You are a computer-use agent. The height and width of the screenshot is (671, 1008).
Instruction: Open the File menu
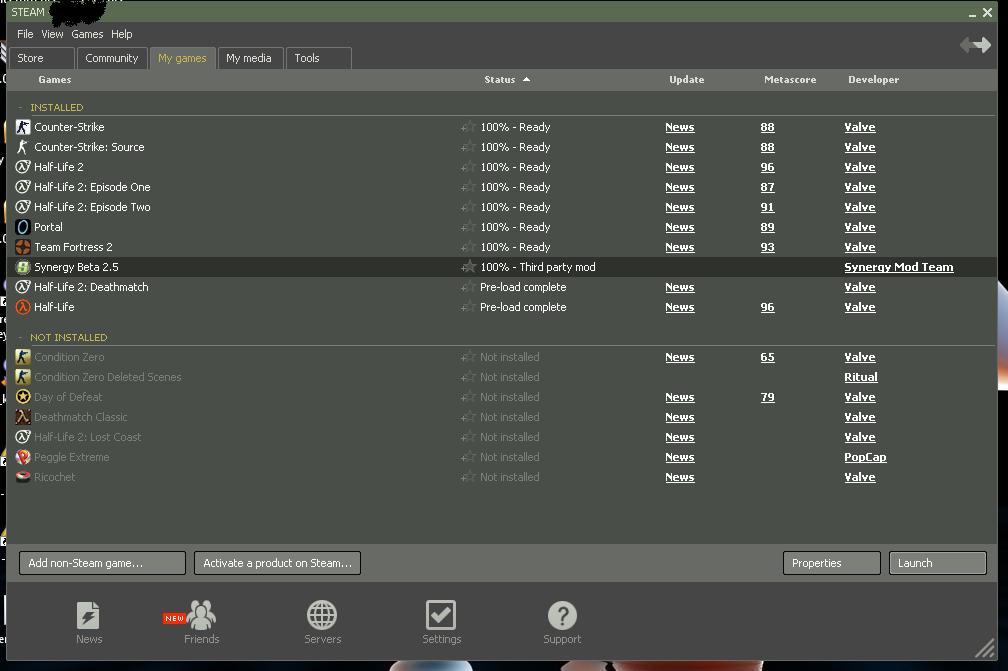coord(25,34)
